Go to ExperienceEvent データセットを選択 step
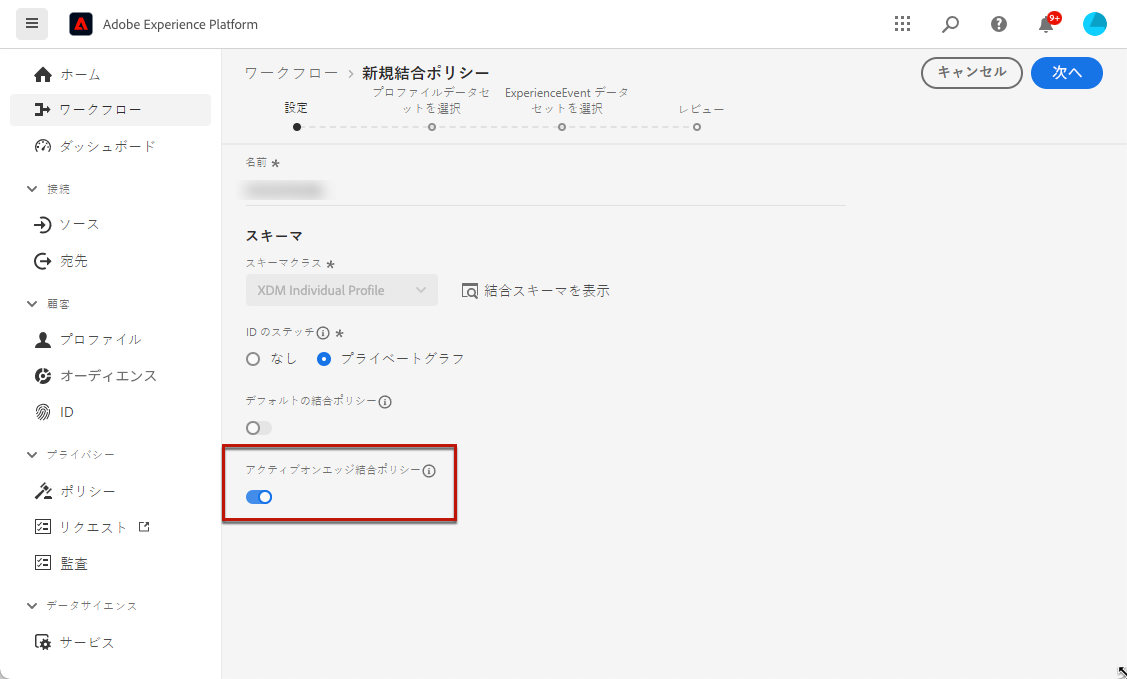Image resolution: width=1127 pixels, height=679 pixels. 562,127
